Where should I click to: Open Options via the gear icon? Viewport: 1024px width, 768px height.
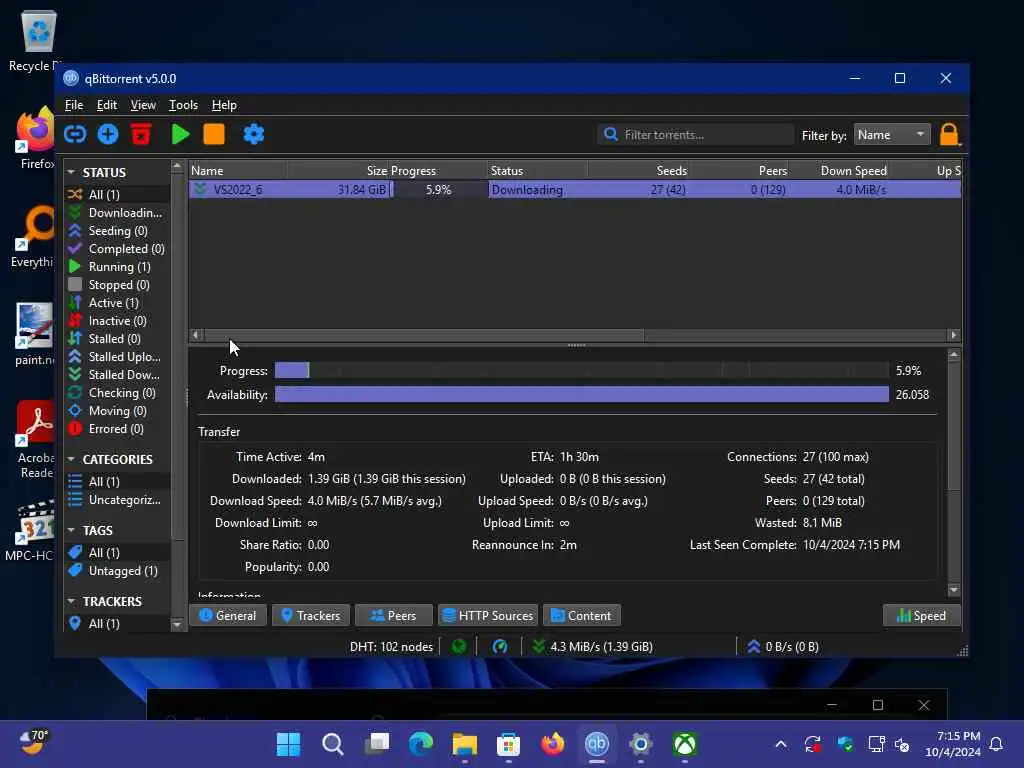(253, 135)
